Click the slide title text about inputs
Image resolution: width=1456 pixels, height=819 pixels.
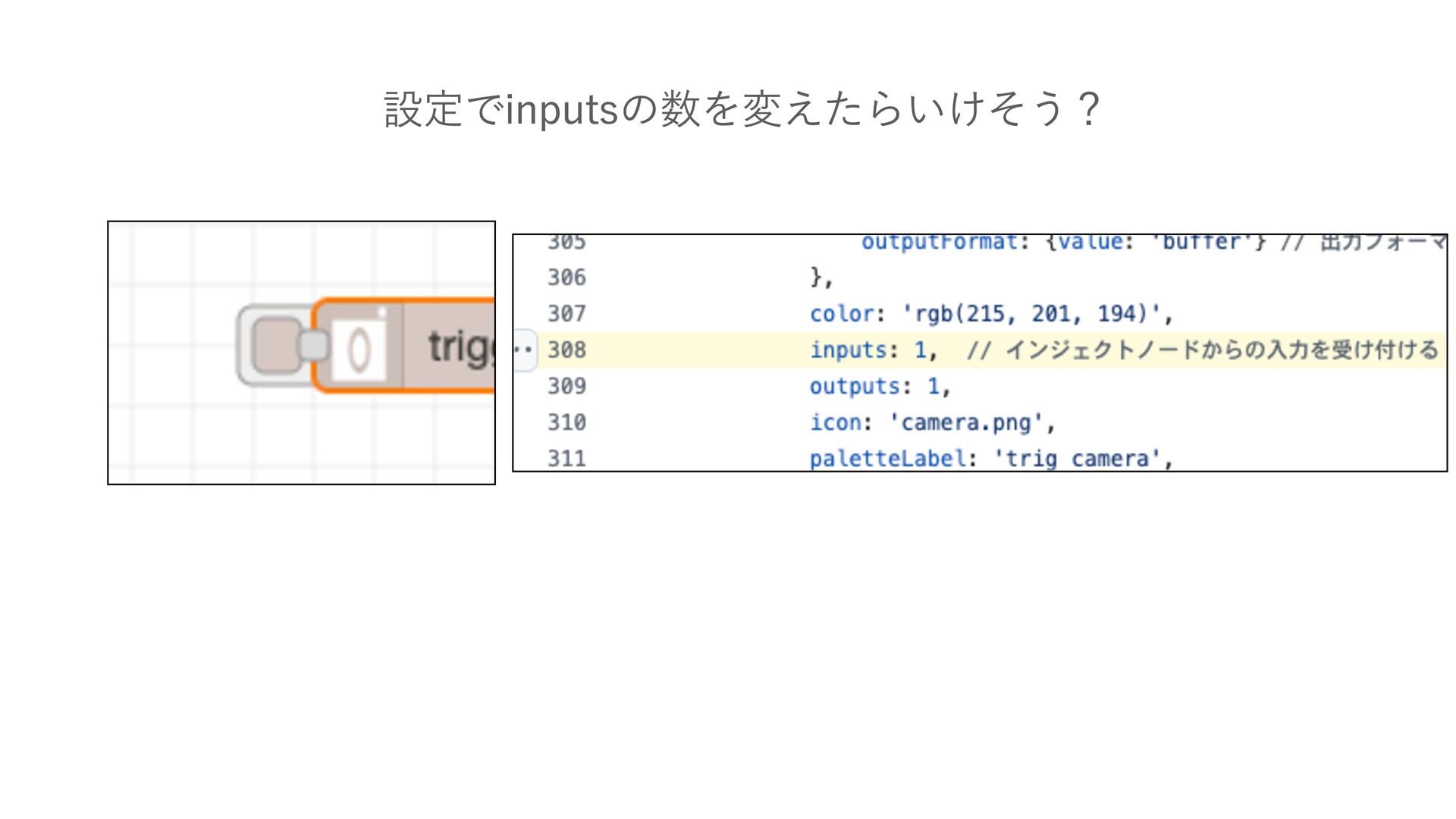742,108
